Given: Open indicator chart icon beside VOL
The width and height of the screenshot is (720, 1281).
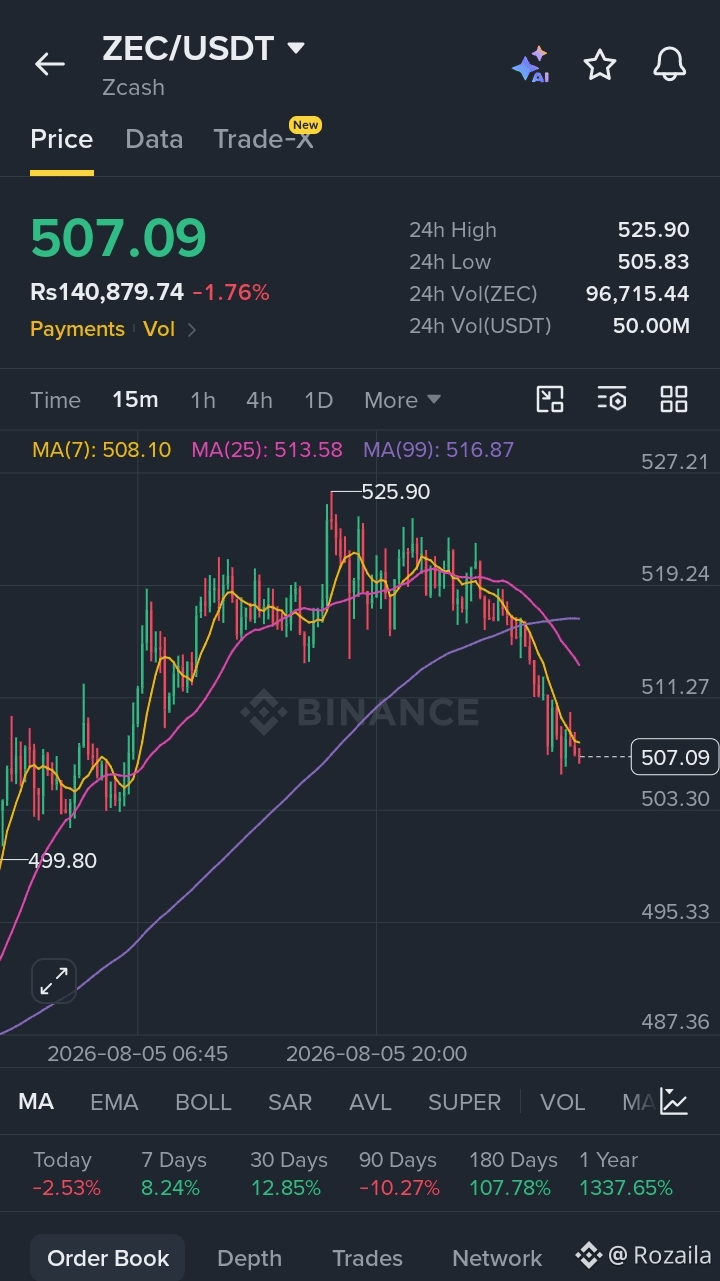Looking at the screenshot, I should [674, 1102].
